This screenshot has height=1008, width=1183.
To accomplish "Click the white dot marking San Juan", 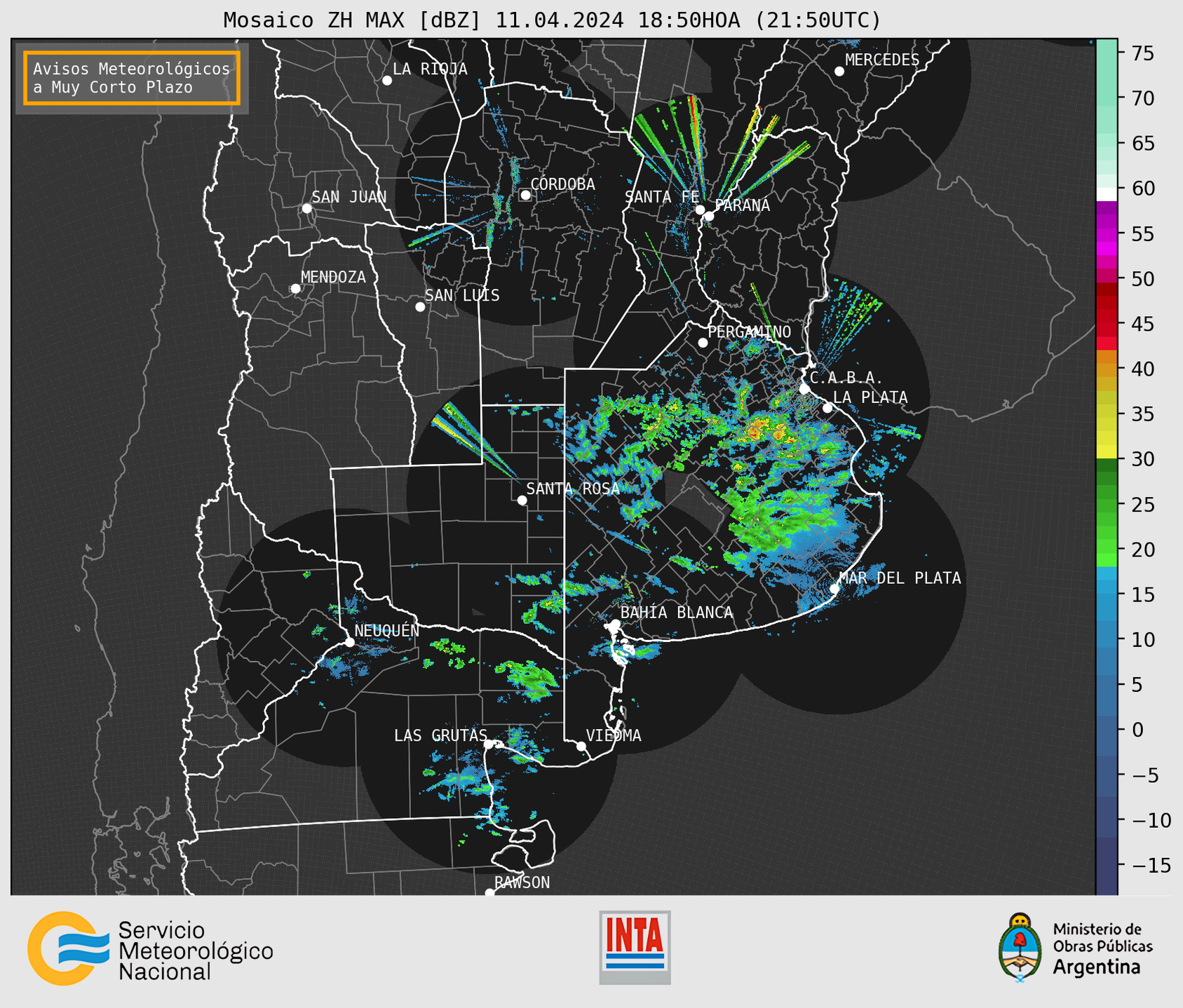I will click(x=306, y=208).
